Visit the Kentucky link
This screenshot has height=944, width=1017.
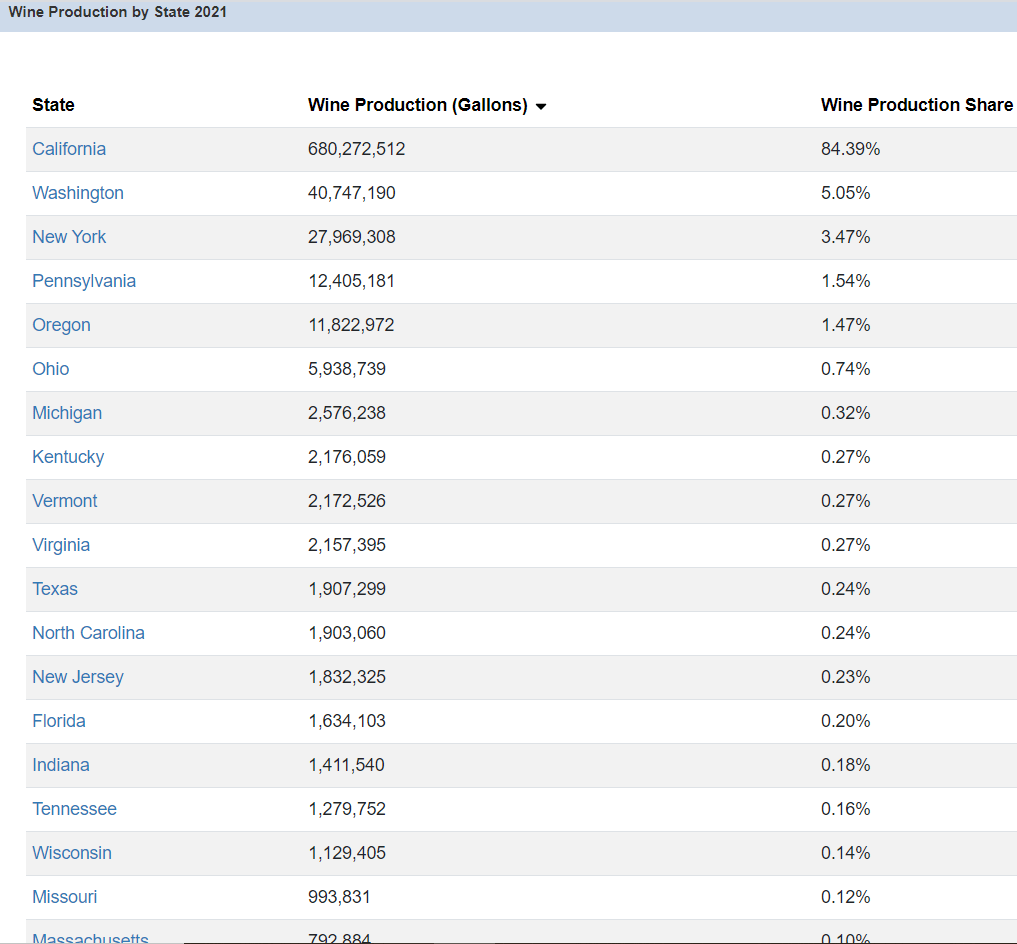tap(68, 457)
